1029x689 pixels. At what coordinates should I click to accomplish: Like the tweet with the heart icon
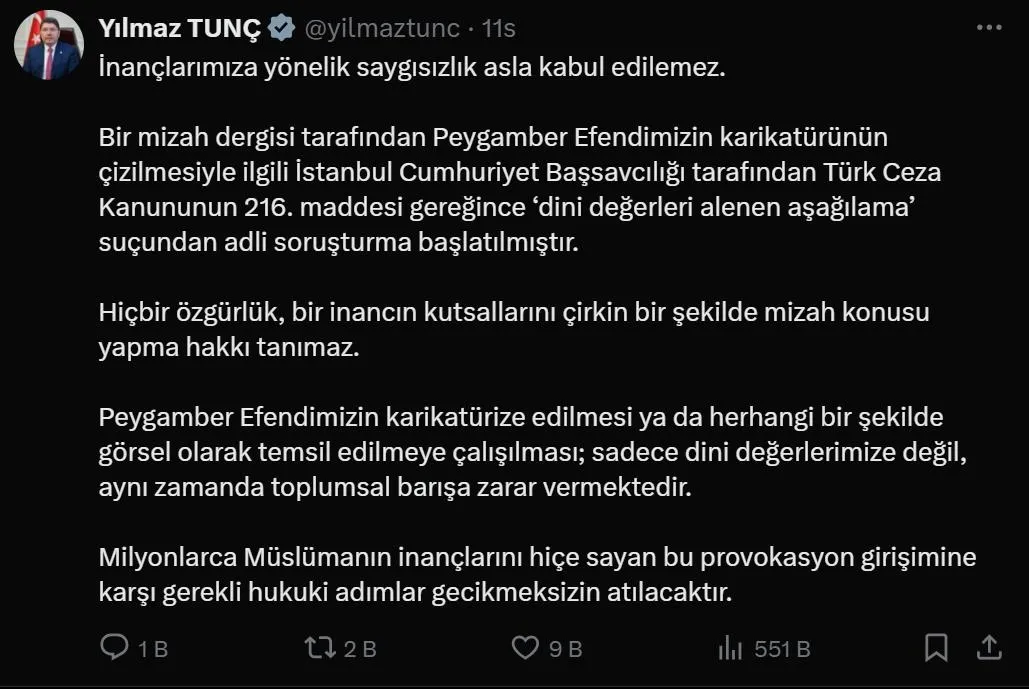tap(525, 648)
